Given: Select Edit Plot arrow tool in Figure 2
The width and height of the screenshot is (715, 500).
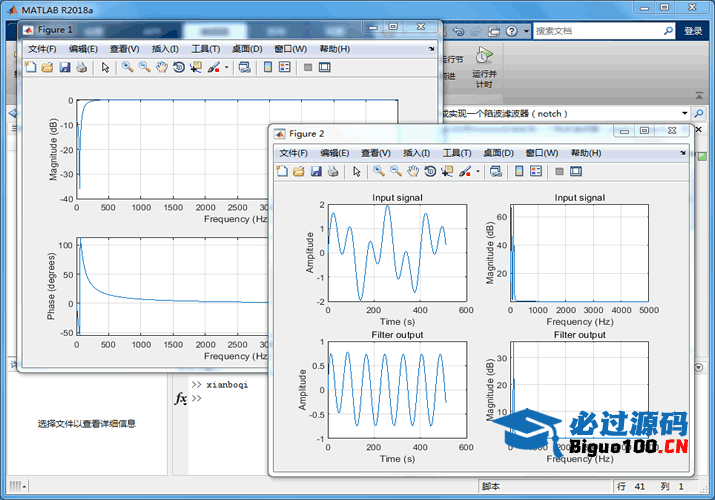Looking at the screenshot, I should [x=357, y=171].
